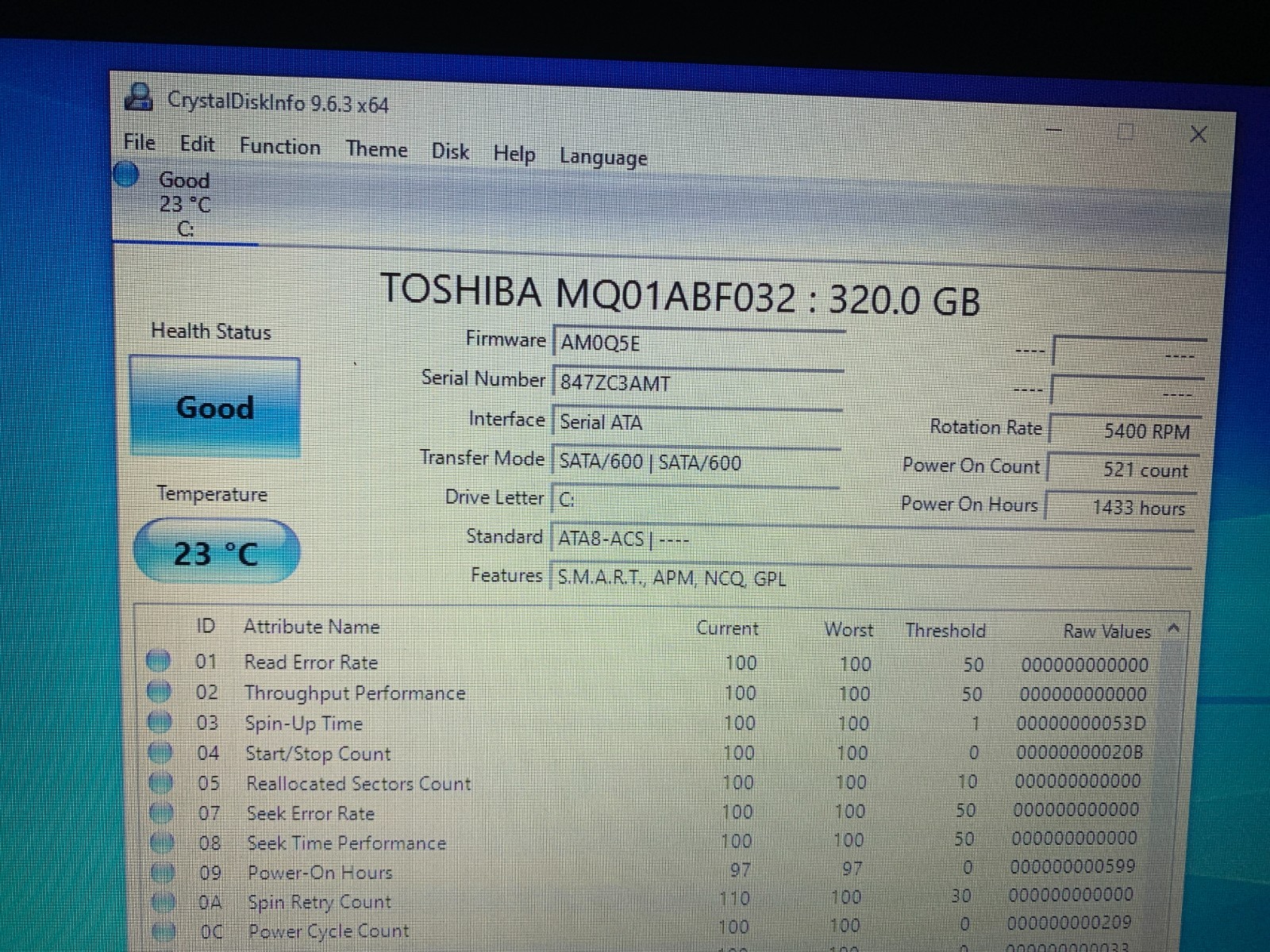Click the scroll-up arrow of attribute list

pos(1174,629)
